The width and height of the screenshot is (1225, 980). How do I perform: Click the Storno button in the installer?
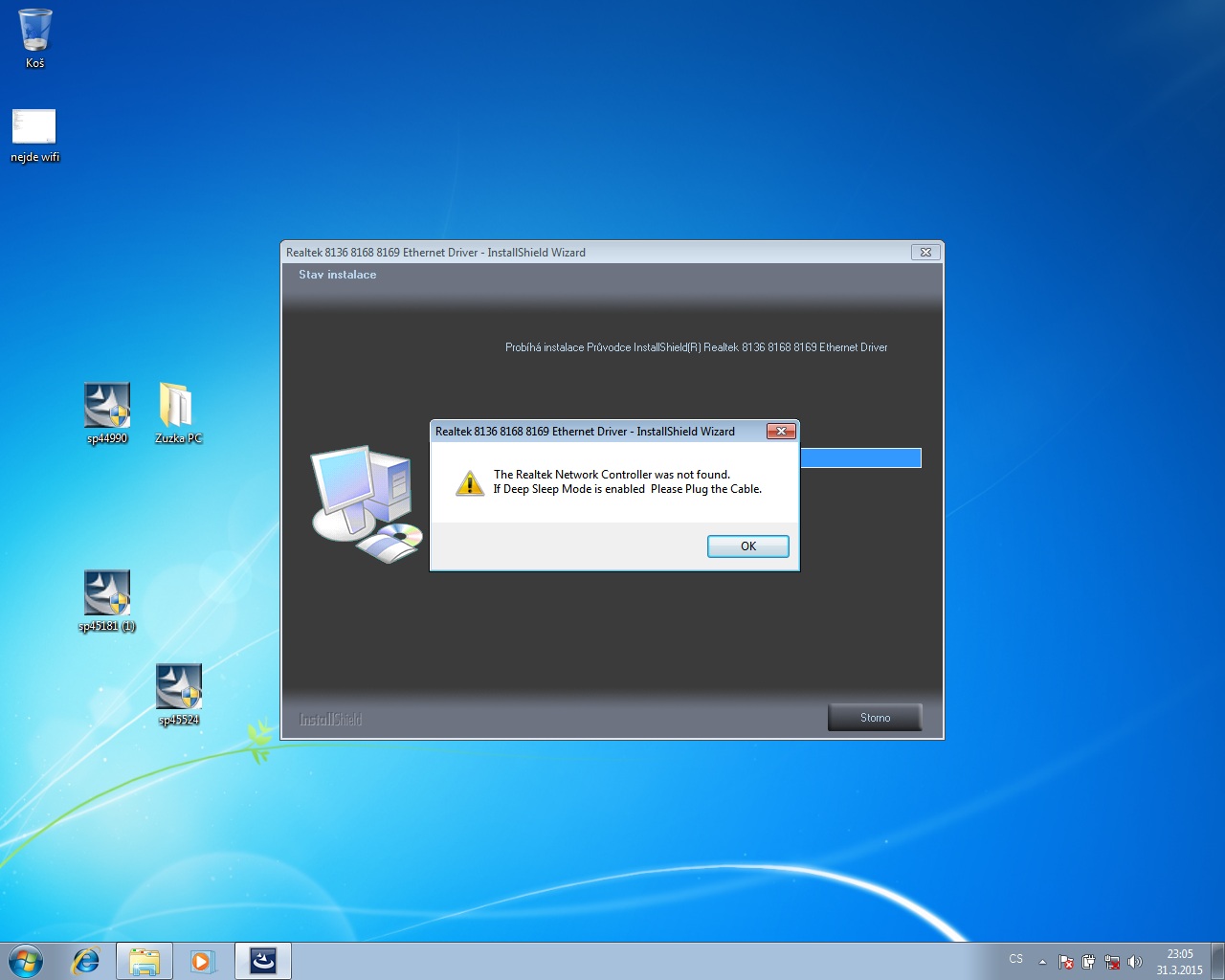pyautogui.click(x=875, y=718)
